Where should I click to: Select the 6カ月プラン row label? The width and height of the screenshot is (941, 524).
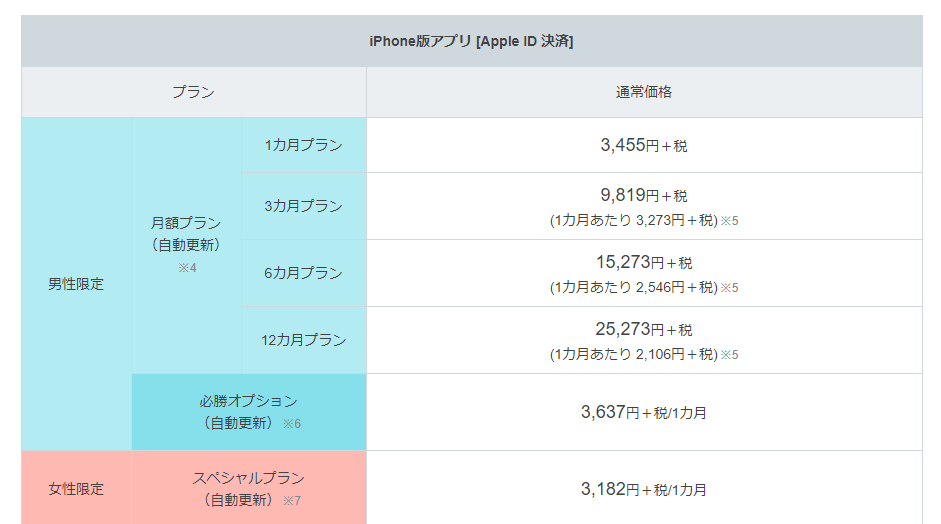coord(304,273)
